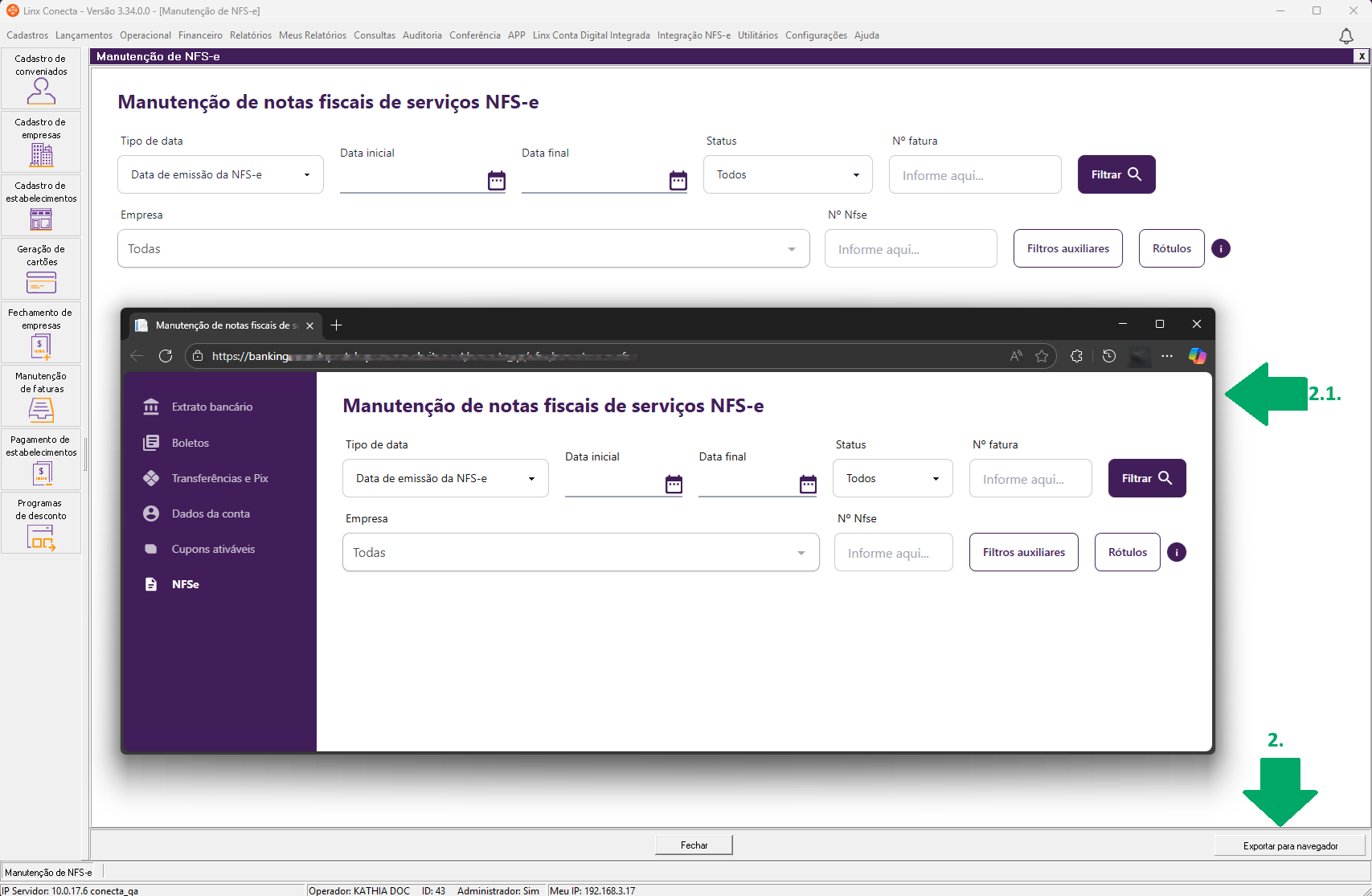Screen dimensions: 1372x896
Task: Refresh the browser page
Action: (x=166, y=356)
